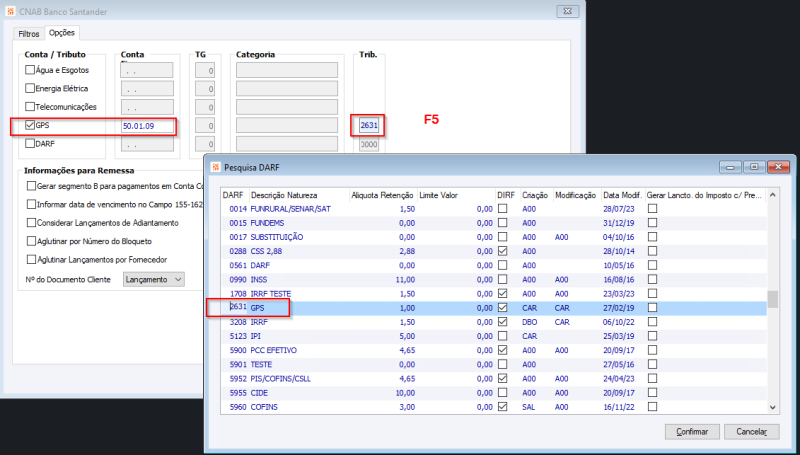
Task: Click the GPS Trib. field showing 2631
Action: point(368,125)
